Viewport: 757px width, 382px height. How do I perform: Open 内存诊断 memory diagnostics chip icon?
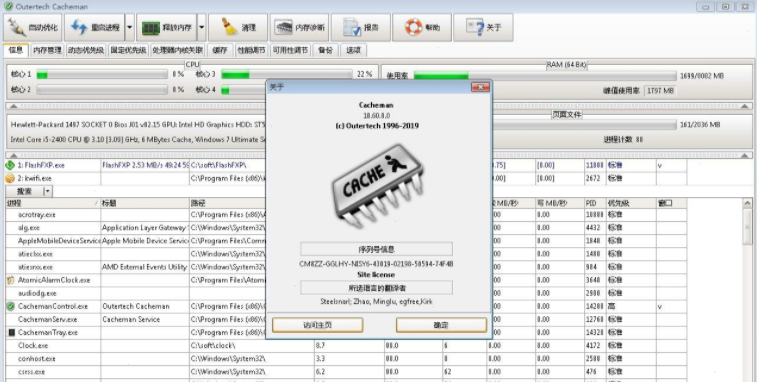283,28
